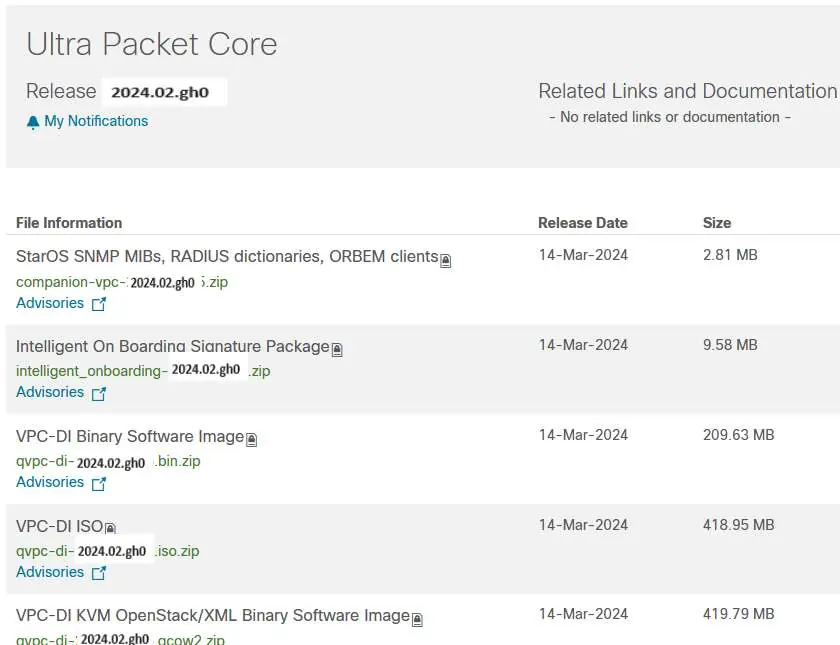Click the lock icon after StarOS SNMP MIBs title

(x=446, y=261)
